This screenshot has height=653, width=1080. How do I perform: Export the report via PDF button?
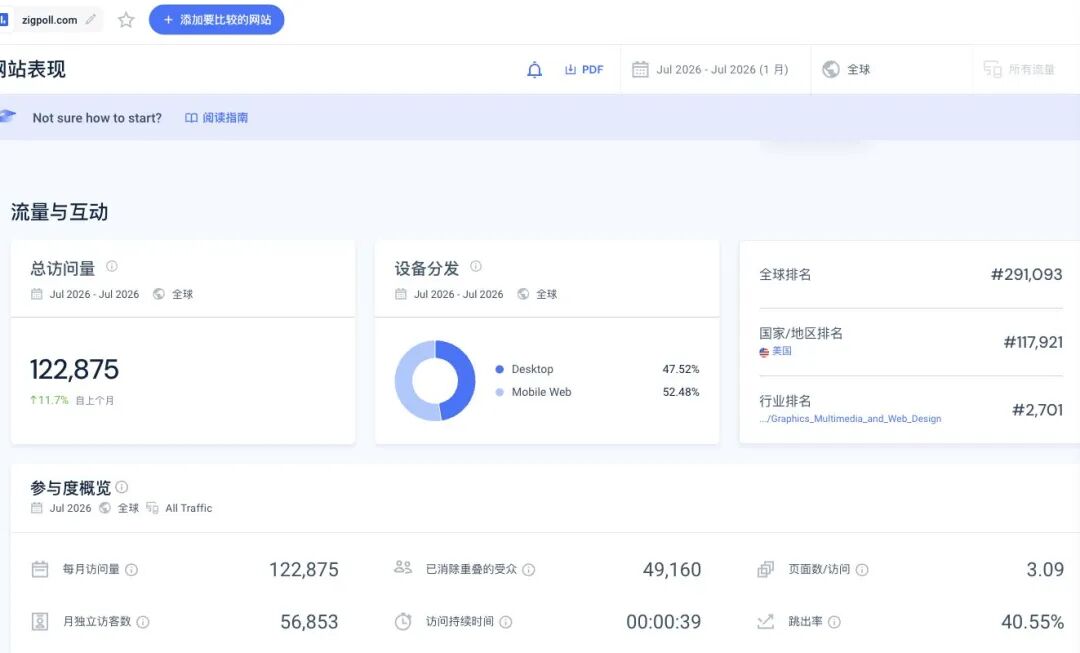click(584, 70)
